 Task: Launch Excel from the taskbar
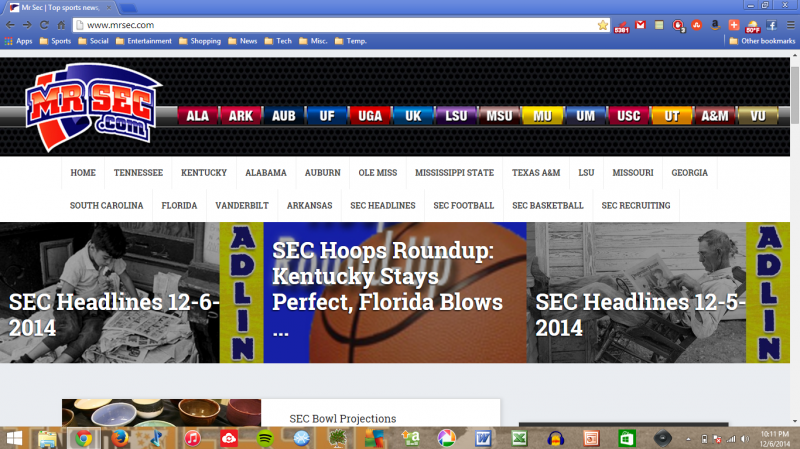(x=519, y=438)
